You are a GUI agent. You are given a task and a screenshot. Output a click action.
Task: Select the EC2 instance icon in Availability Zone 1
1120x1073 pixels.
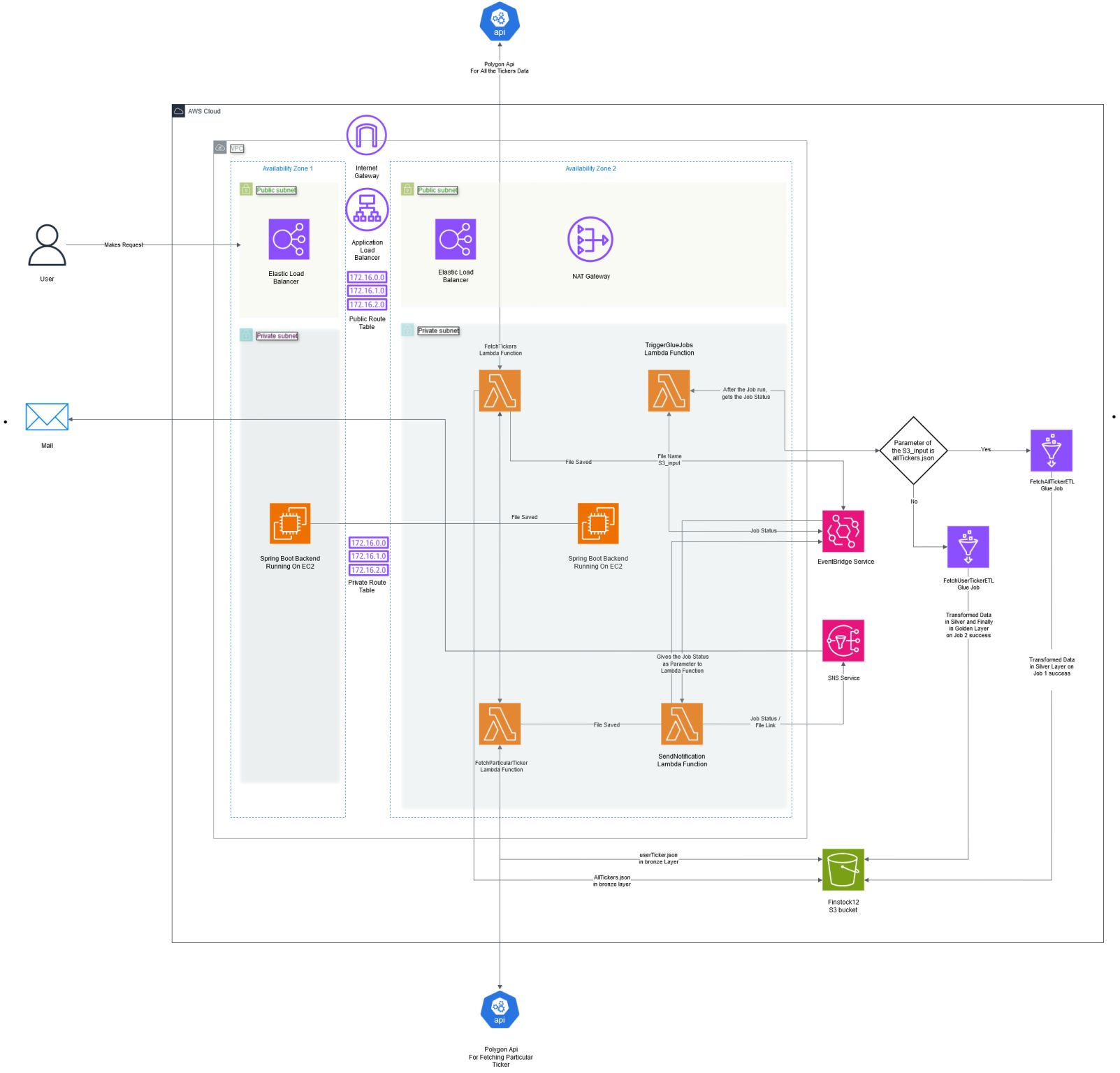pyautogui.click(x=290, y=524)
